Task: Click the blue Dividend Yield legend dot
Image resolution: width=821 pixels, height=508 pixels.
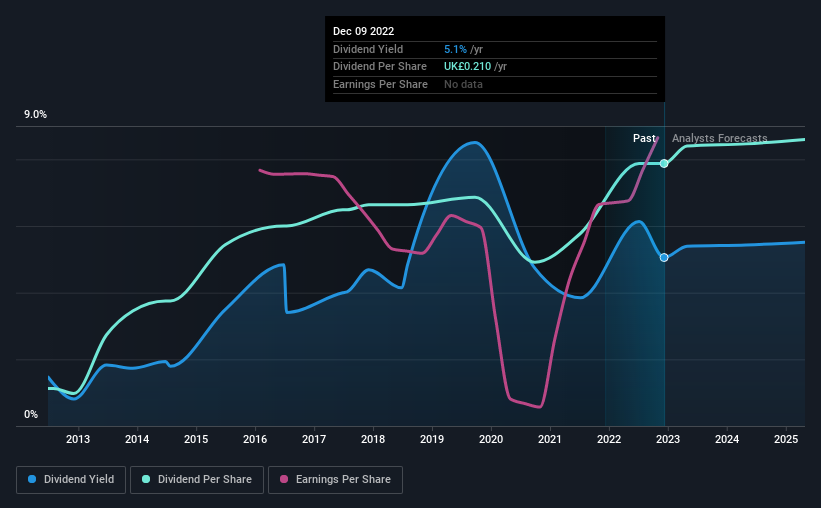Action: [x=32, y=479]
